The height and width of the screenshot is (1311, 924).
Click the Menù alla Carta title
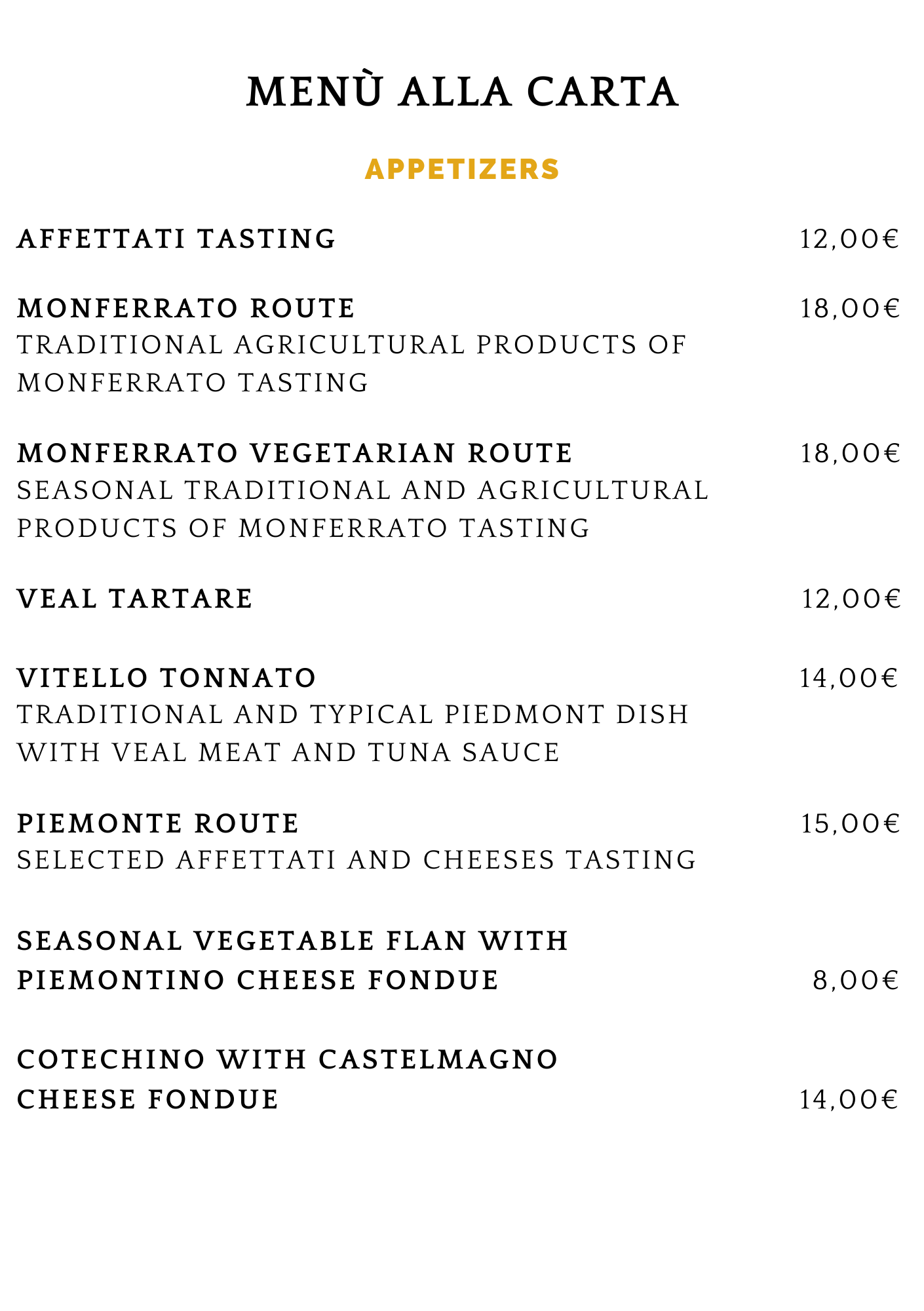pyautogui.click(x=462, y=92)
